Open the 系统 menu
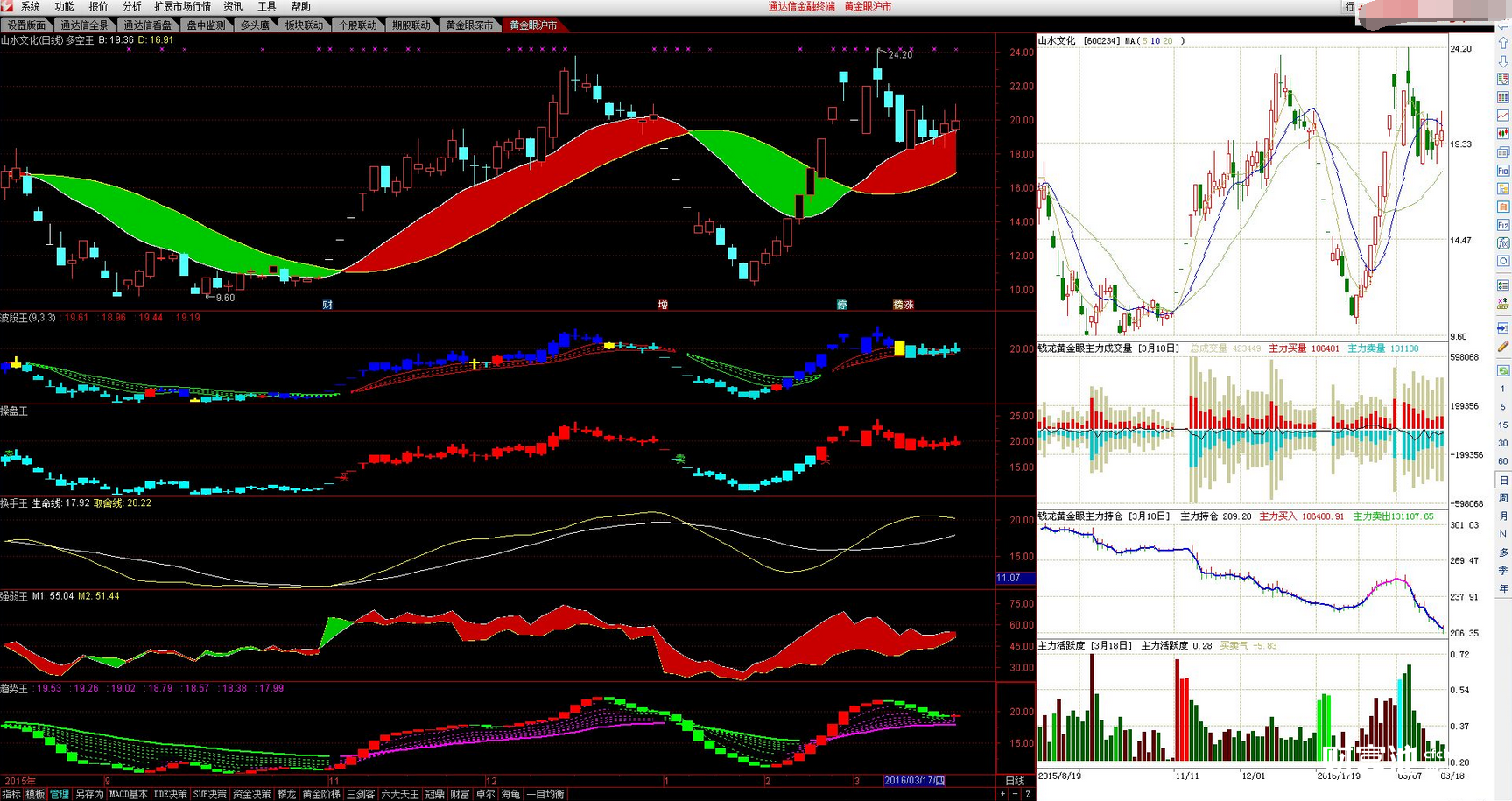 coord(31,6)
